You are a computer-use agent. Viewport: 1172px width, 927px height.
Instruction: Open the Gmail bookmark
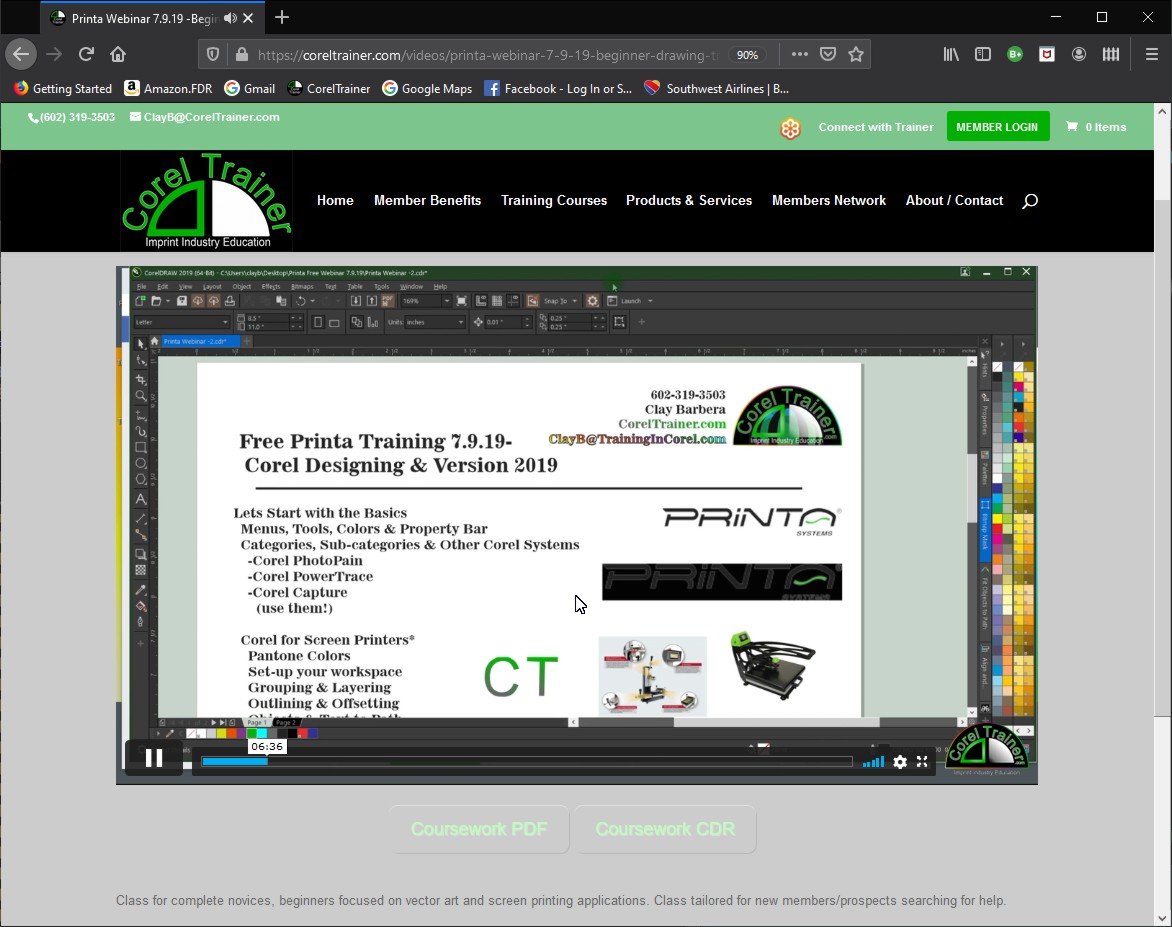[x=250, y=88]
